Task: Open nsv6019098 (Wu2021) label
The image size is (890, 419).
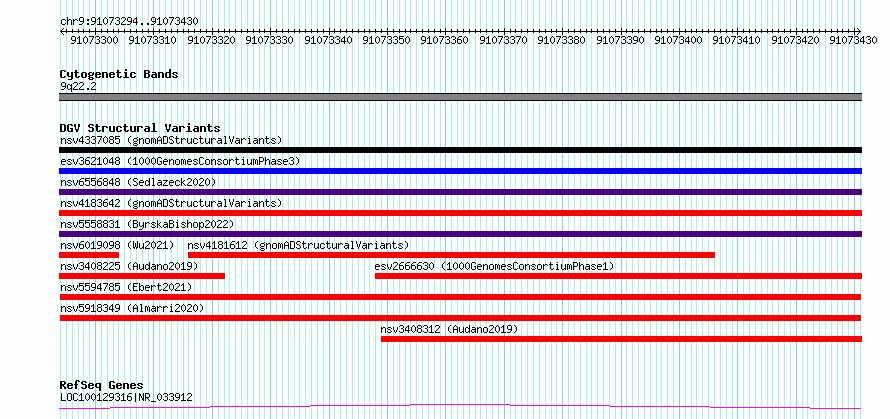Action: click(117, 245)
